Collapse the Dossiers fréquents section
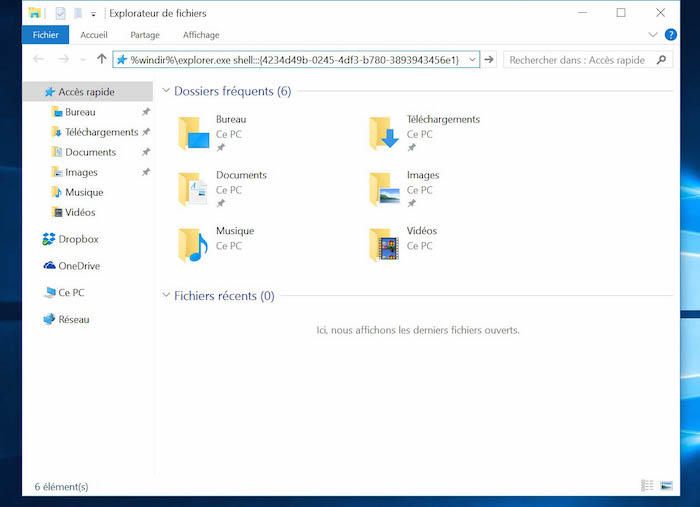Image resolution: width=700 pixels, height=507 pixels. pyautogui.click(x=166, y=91)
